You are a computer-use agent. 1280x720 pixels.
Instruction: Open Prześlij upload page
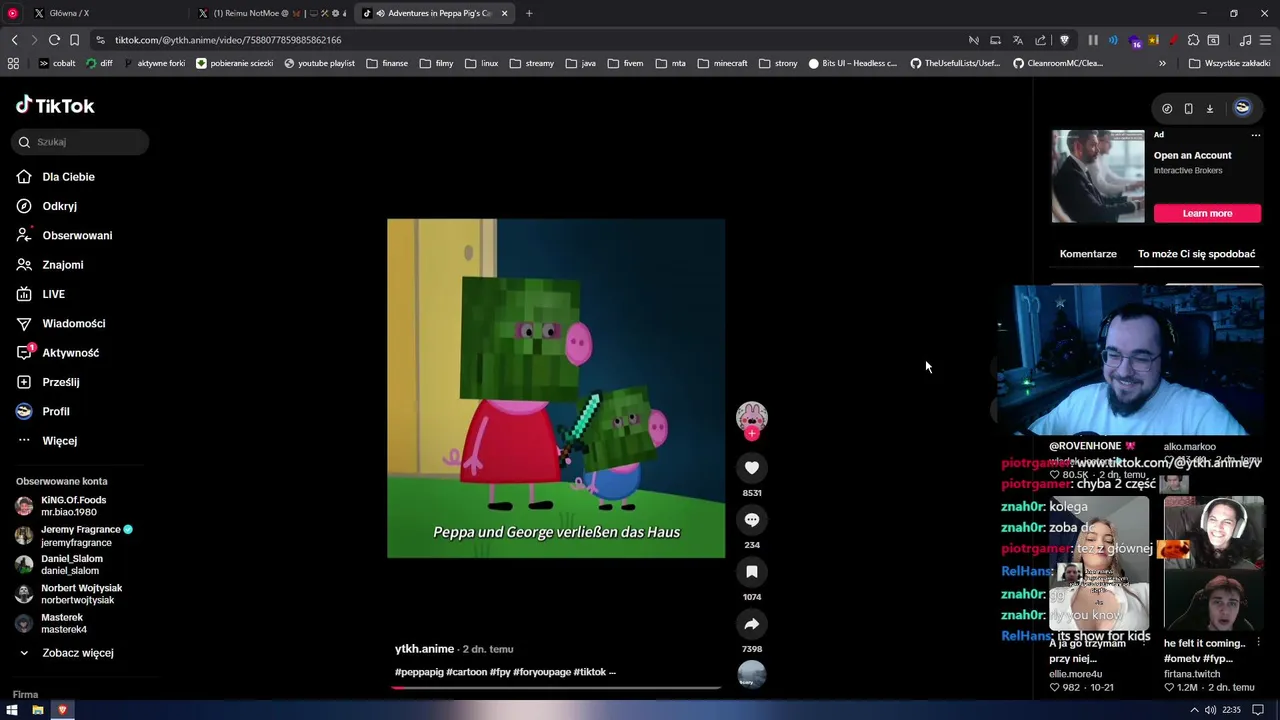48,382
